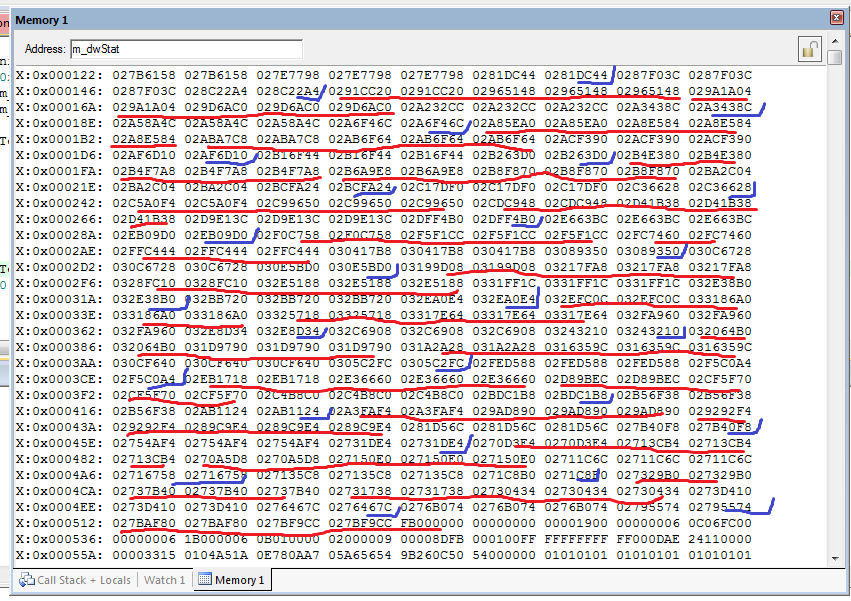The width and height of the screenshot is (851, 601).
Task: Click the FB000000 memory value
Action: 432,522
